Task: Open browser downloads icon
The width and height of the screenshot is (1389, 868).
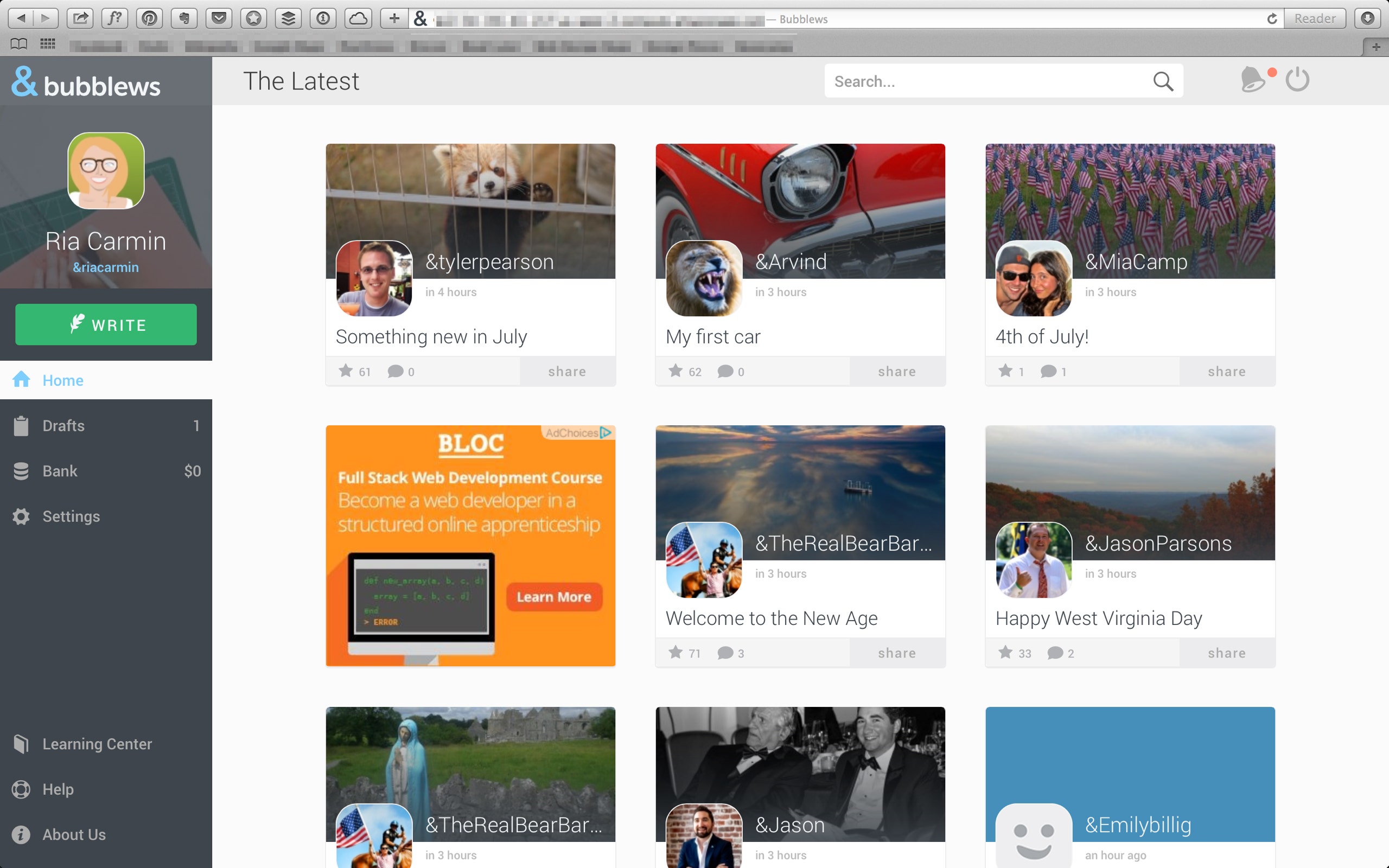Action: pyautogui.click(x=1368, y=18)
